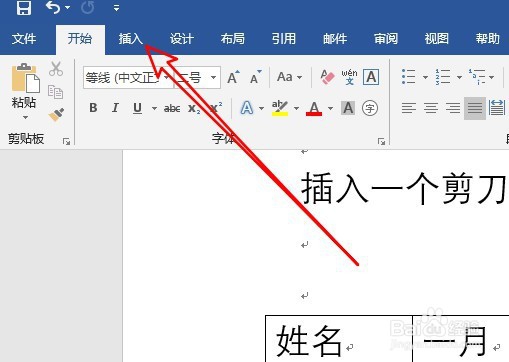Open the 帮助 (Help) tab
The width and height of the screenshot is (509, 362).
pyautogui.click(x=488, y=39)
